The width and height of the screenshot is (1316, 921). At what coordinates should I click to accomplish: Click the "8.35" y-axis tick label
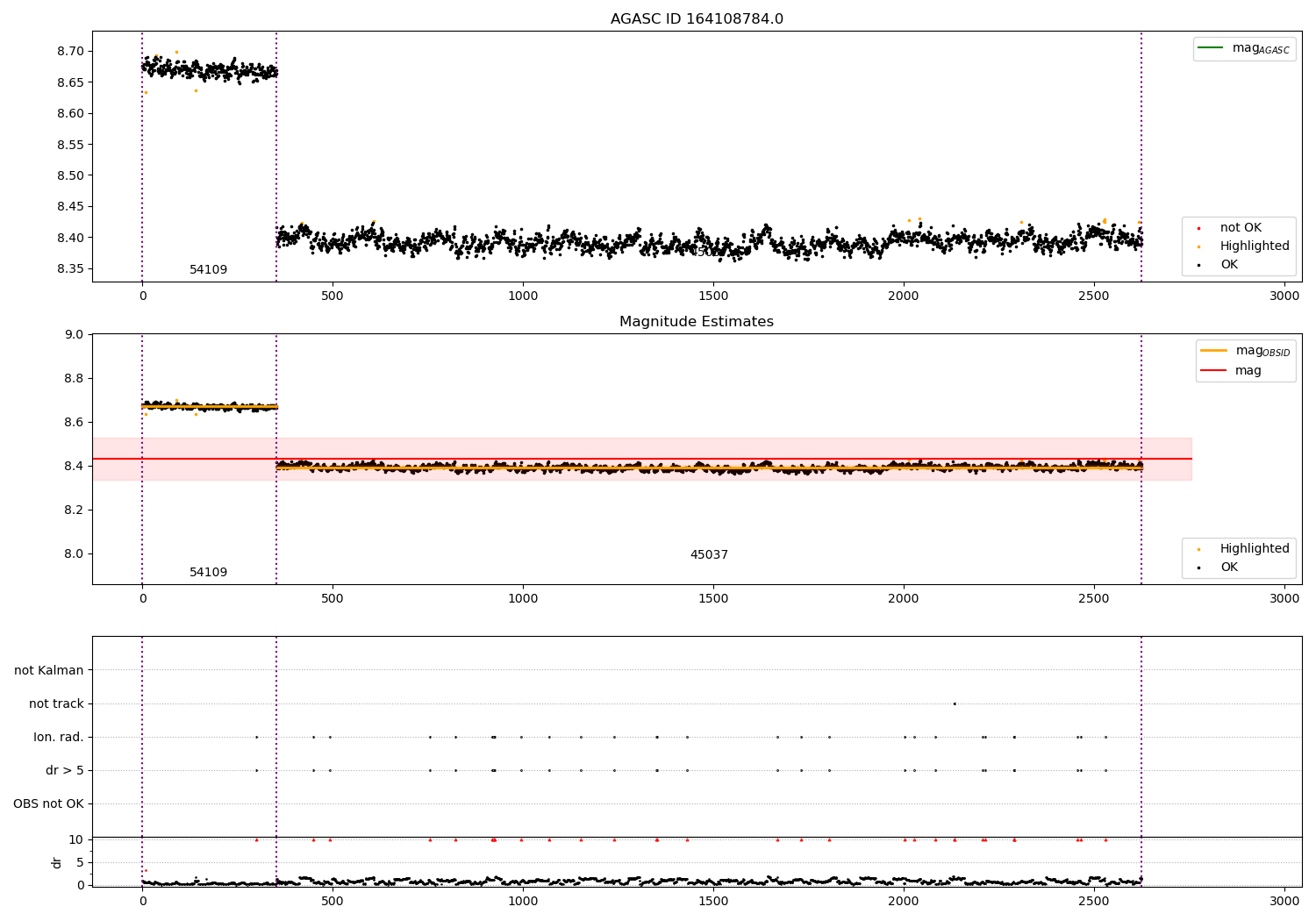point(70,268)
